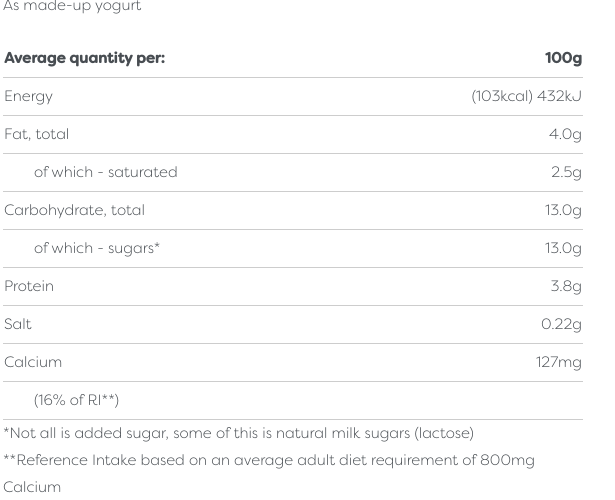615x500 pixels.
Task: Click the 4.0g fat value
Action: 565,134
